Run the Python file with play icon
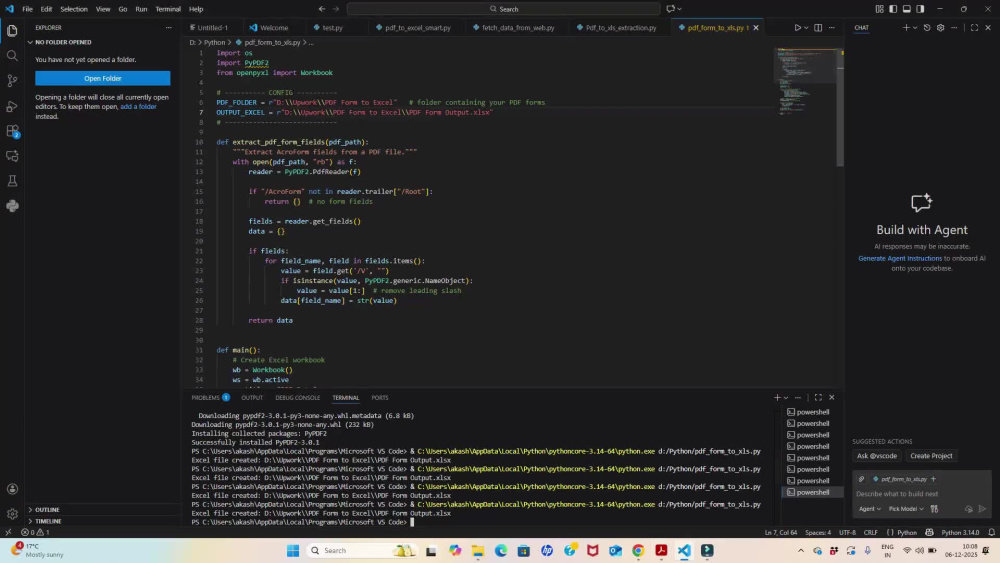 [797, 27]
